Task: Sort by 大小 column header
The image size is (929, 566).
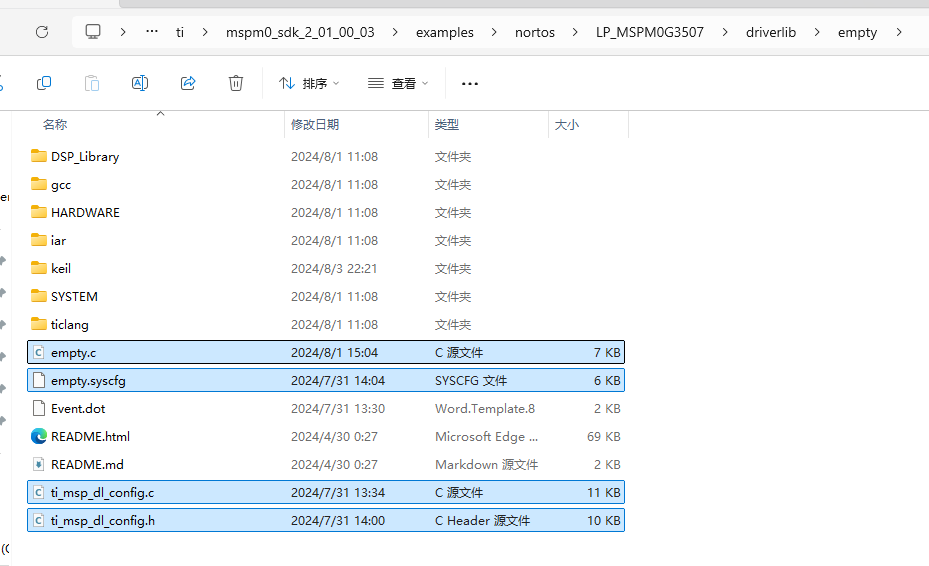Action: pyautogui.click(x=566, y=124)
